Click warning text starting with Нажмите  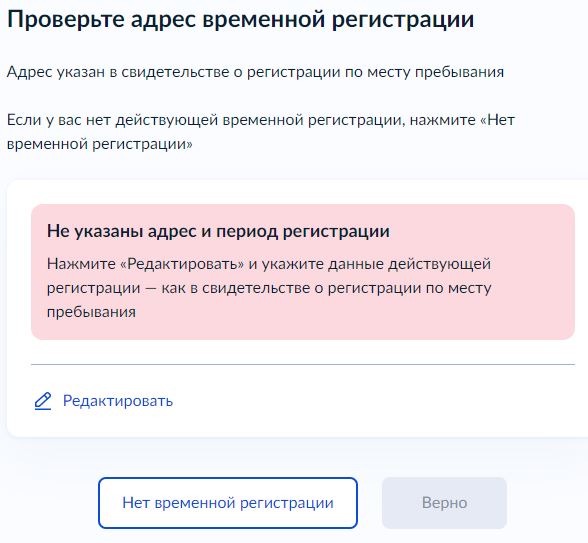tap(269, 288)
